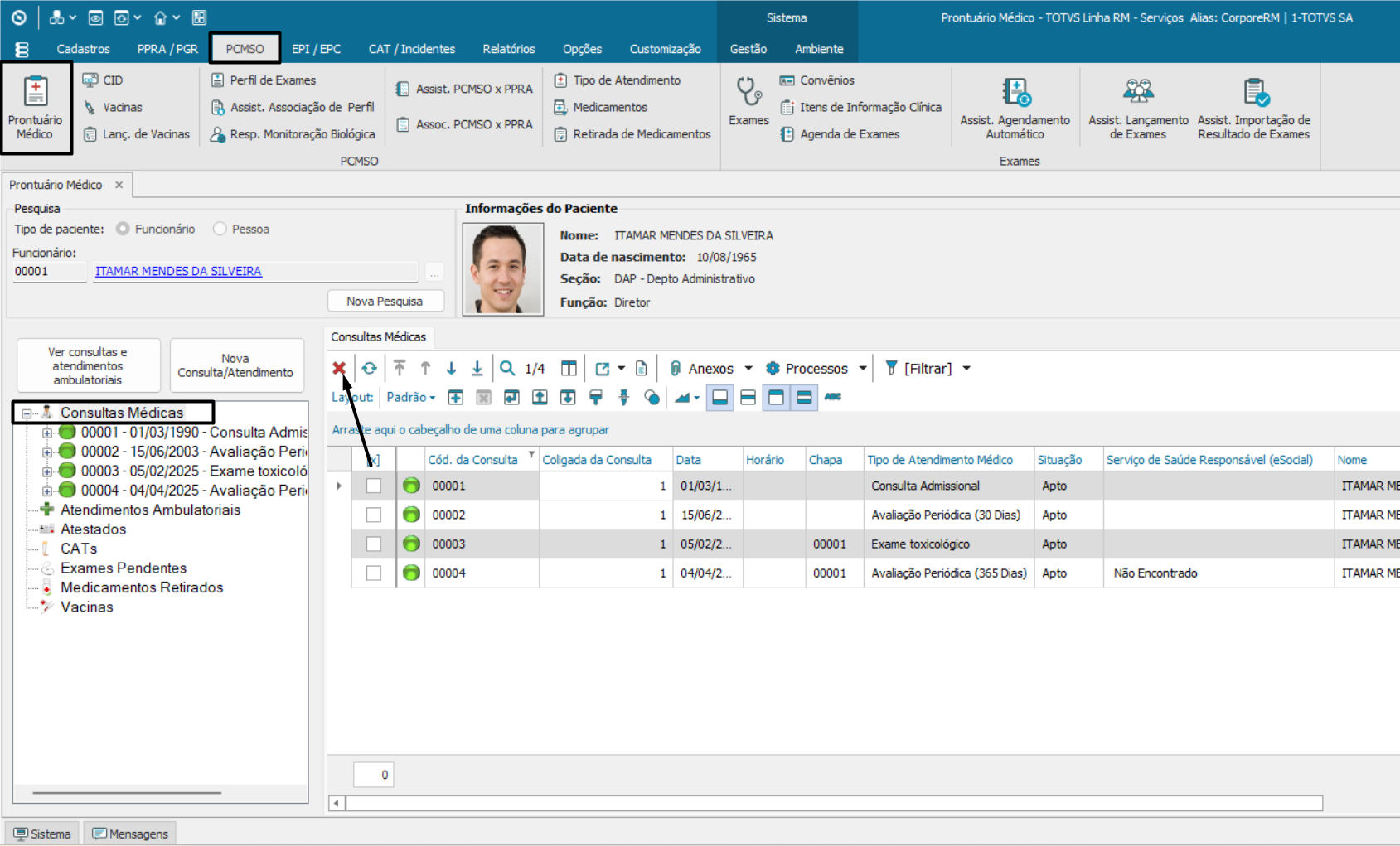Viewport: 1400px width, 846px height.
Task: Click the red X delete icon in toolbar
Action: pyautogui.click(x=339, y=368)
